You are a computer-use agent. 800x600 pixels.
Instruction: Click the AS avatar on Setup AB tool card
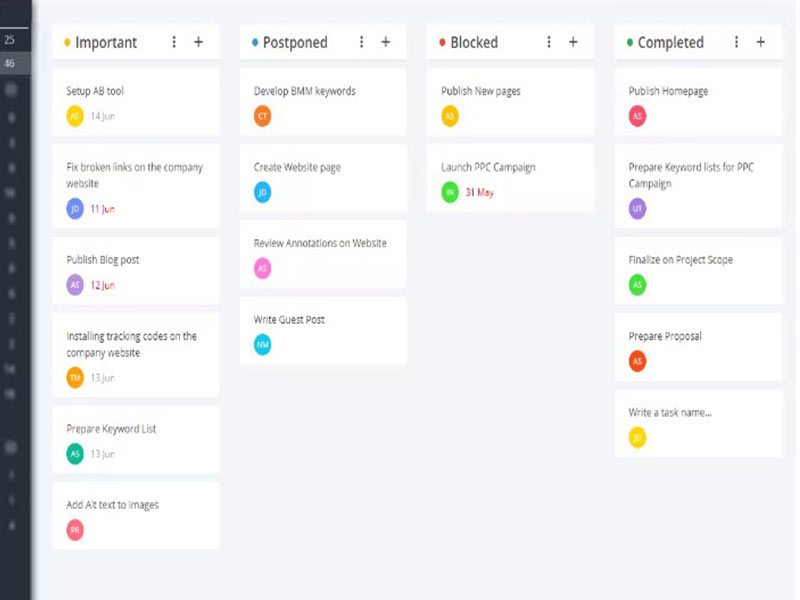coord(74,115)
